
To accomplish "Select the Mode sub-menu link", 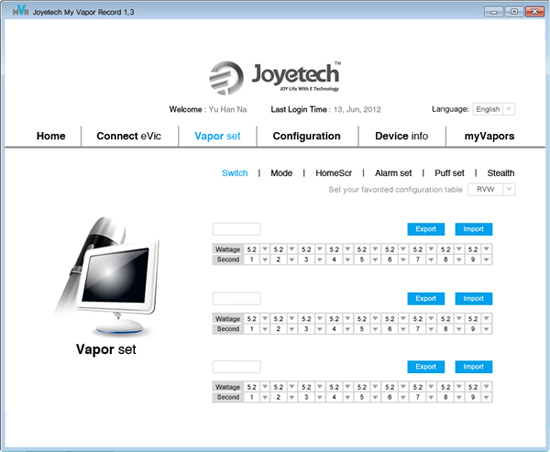I will (281, 173).
